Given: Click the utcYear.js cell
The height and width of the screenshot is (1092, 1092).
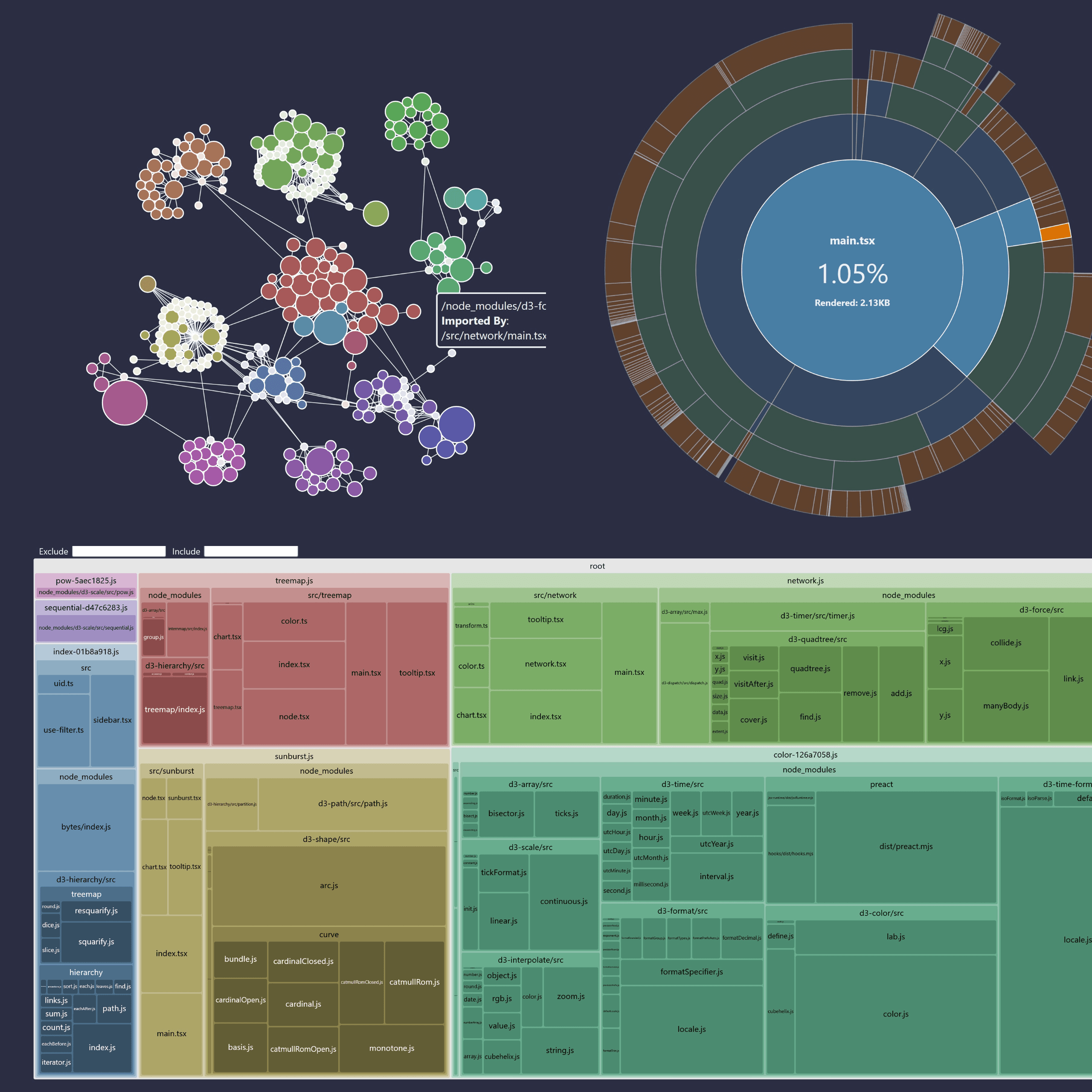Looking at the screenshot, I should click(716, 844).
